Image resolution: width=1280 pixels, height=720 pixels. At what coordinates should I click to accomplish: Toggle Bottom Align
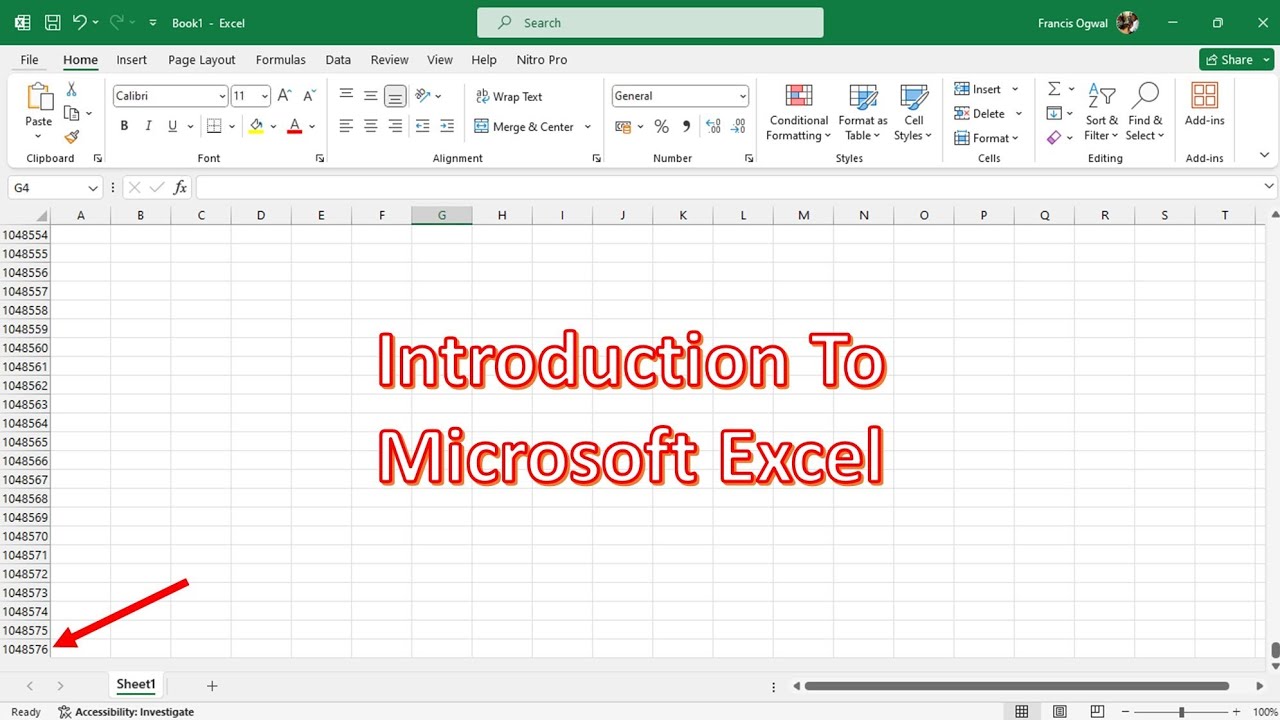396,96
